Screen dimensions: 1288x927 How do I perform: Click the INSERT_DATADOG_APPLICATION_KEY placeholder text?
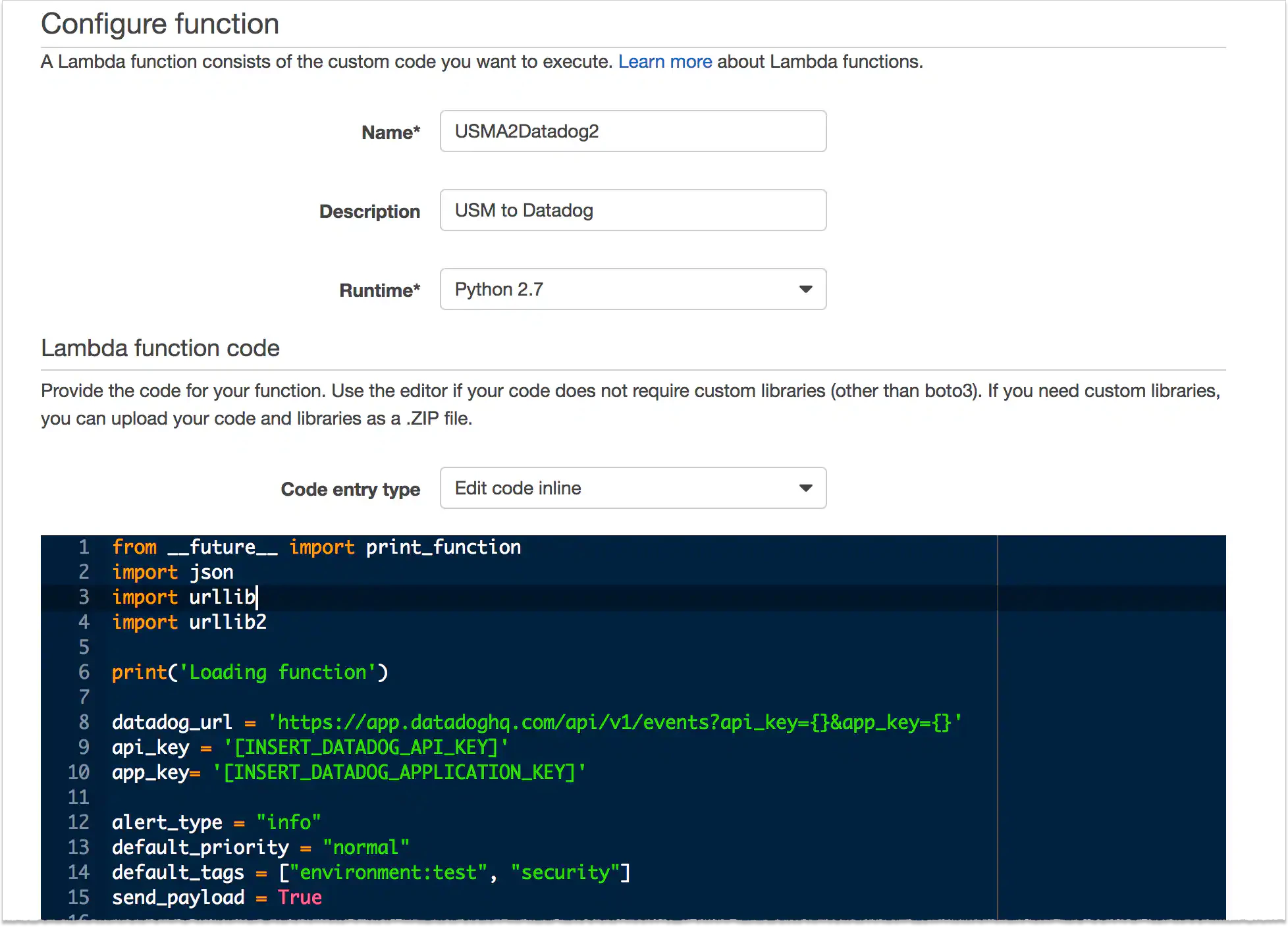398,772
